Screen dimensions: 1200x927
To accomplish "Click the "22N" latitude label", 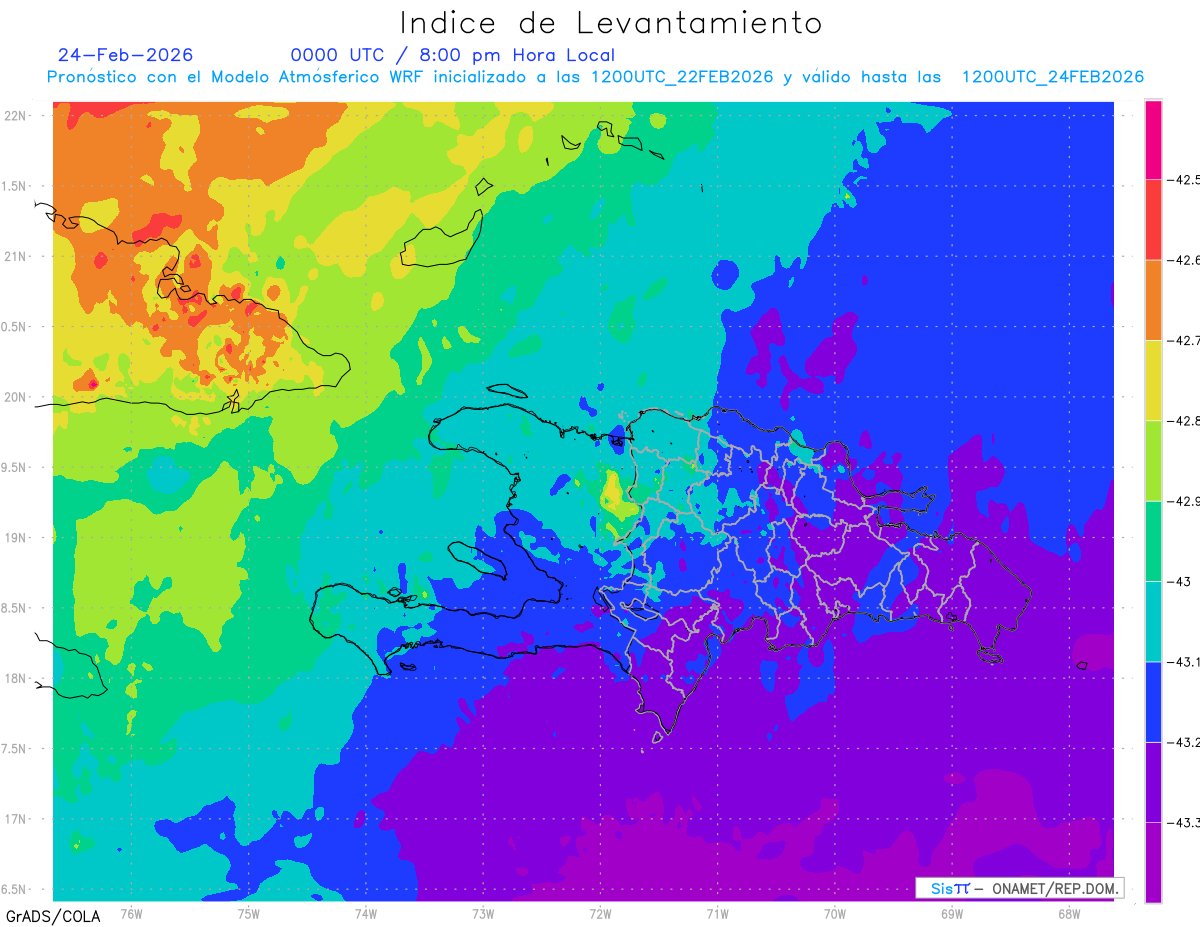I will coord(16,115).
